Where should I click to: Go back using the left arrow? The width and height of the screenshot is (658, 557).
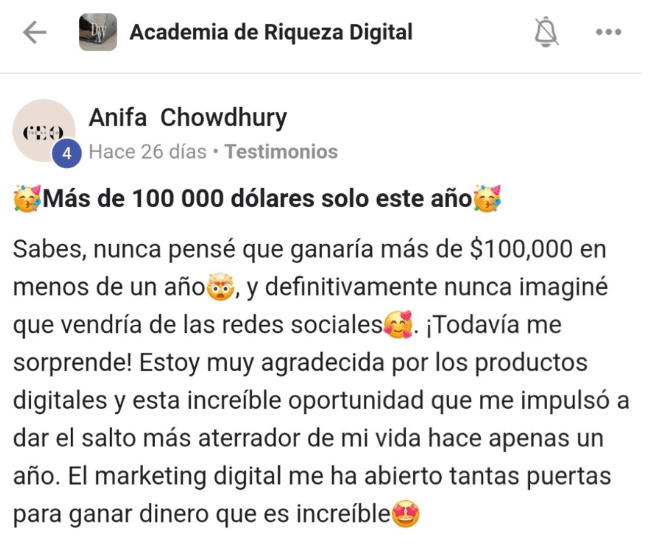pos(34,32)
